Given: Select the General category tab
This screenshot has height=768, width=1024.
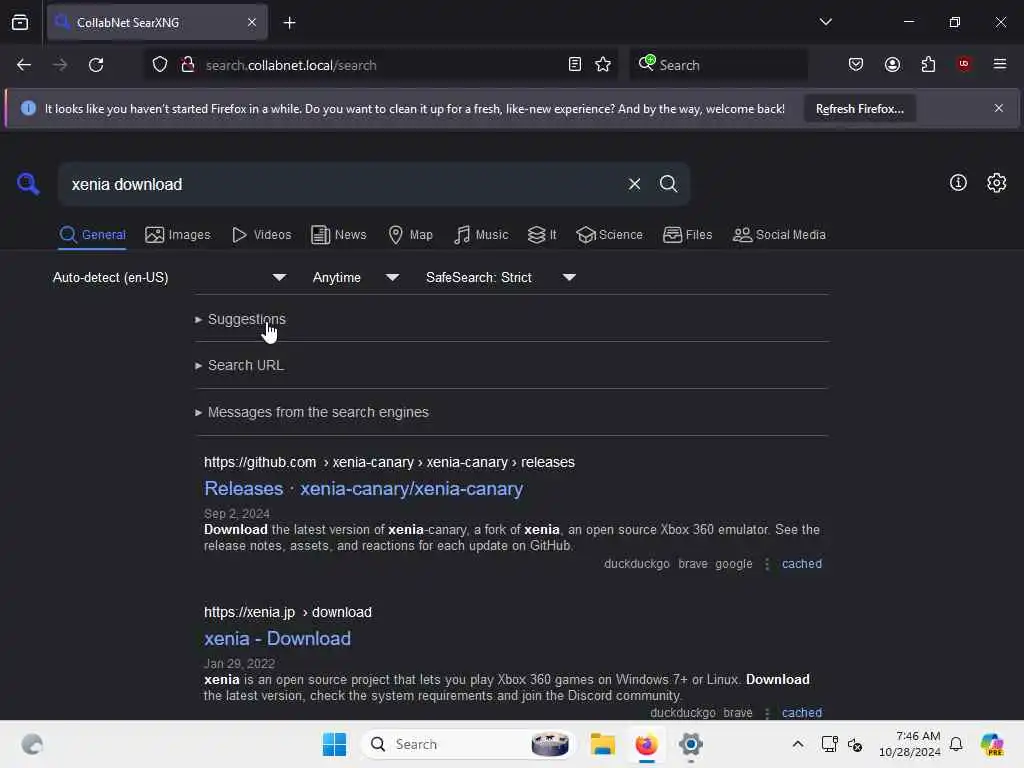Looking at the screenshot, I should click(x=92, y=234).
